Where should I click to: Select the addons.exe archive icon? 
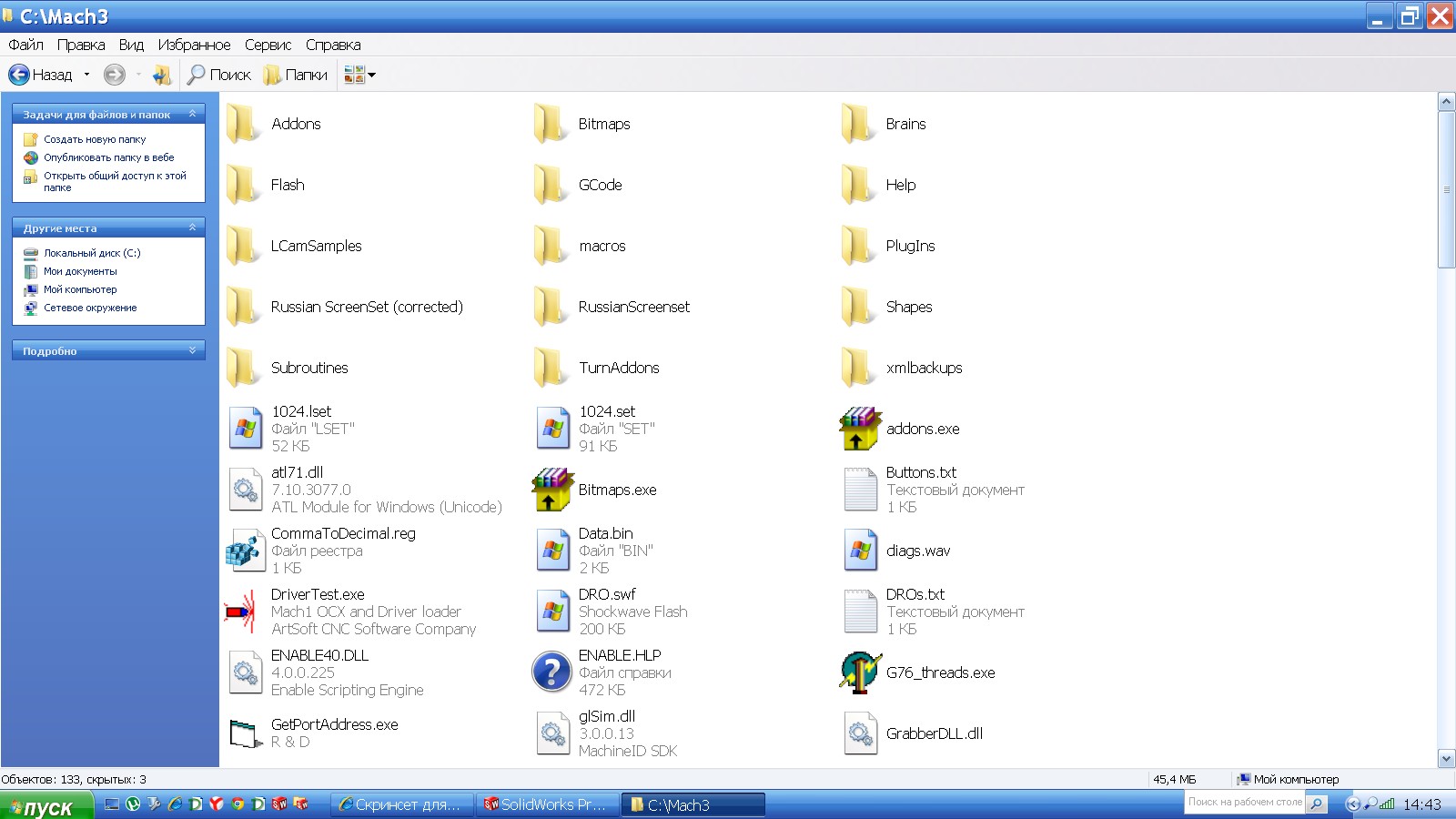[x=860, y=429]
